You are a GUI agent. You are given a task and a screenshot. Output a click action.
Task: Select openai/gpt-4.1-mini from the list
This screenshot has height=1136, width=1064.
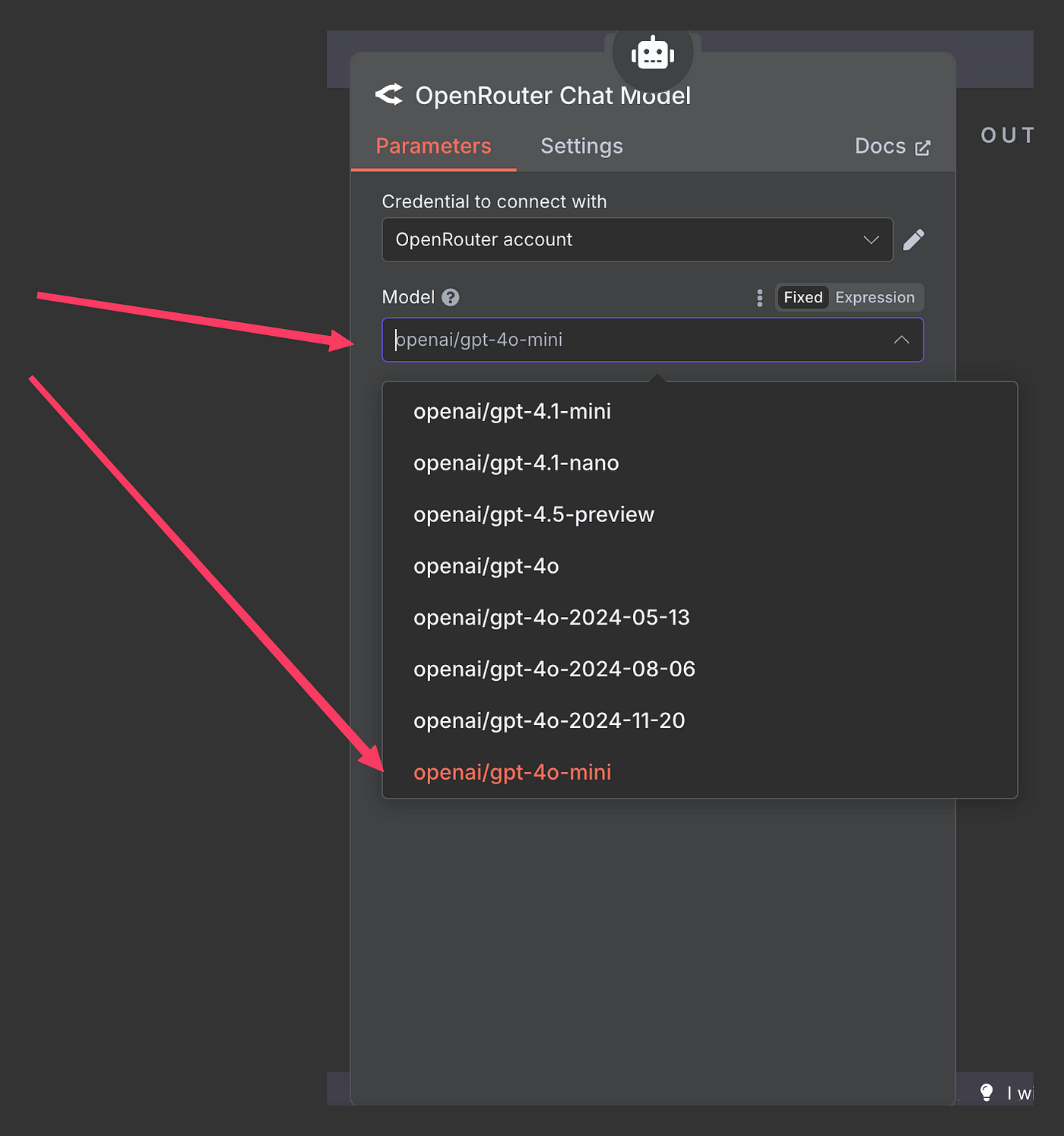pyautogui.click(x=700, y=411)
